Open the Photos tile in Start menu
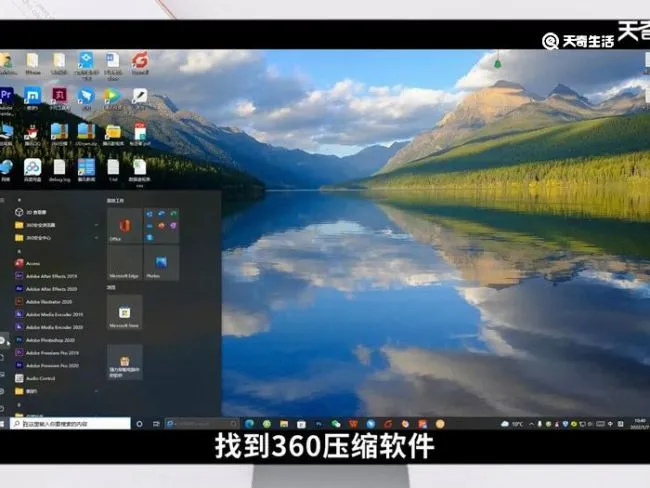This screenshot has width=650, height=488. tap(161, 263)
